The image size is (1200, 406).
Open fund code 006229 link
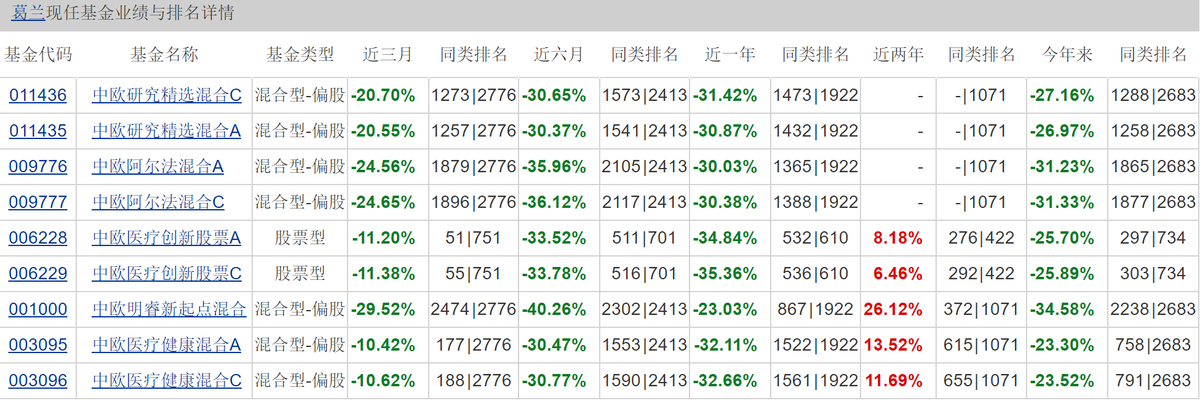click(38, 274)
